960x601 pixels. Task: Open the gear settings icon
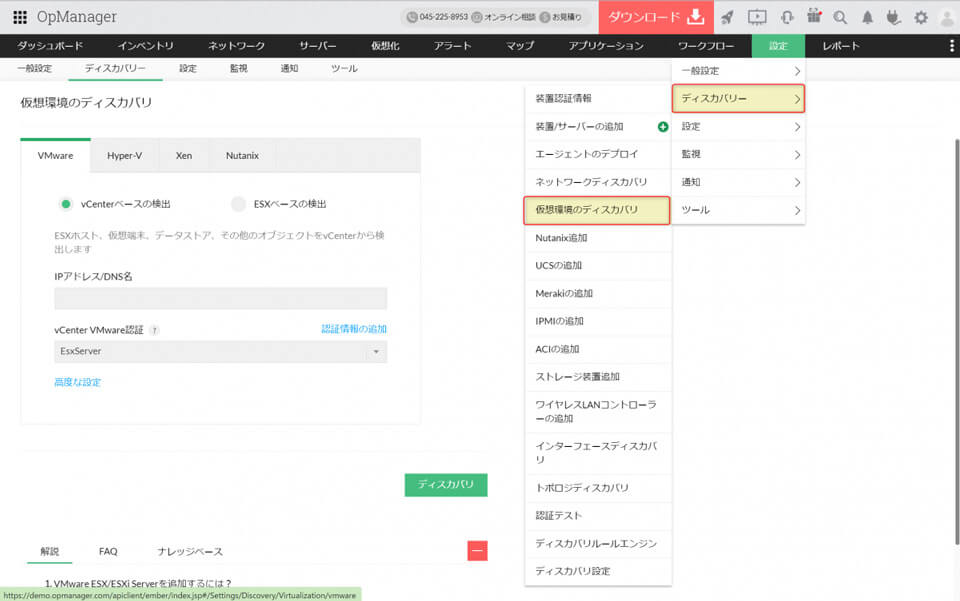tap(921, 17)
